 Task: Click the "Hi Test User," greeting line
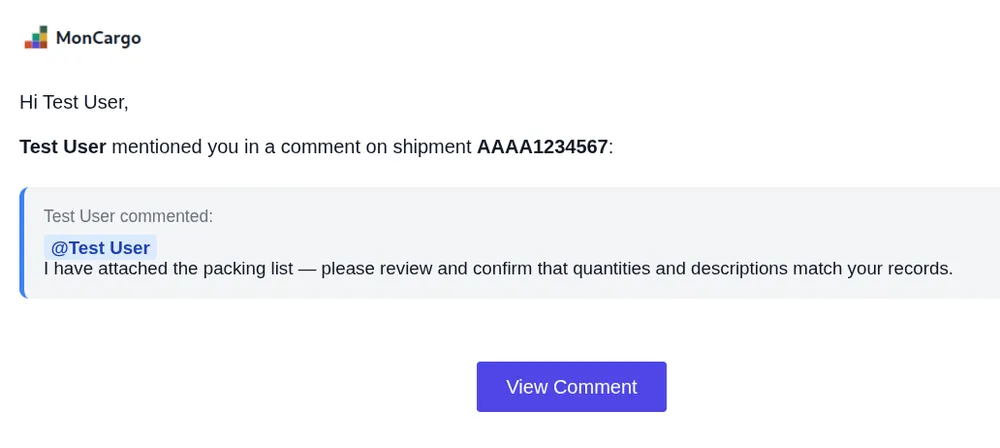click(74, 101)
